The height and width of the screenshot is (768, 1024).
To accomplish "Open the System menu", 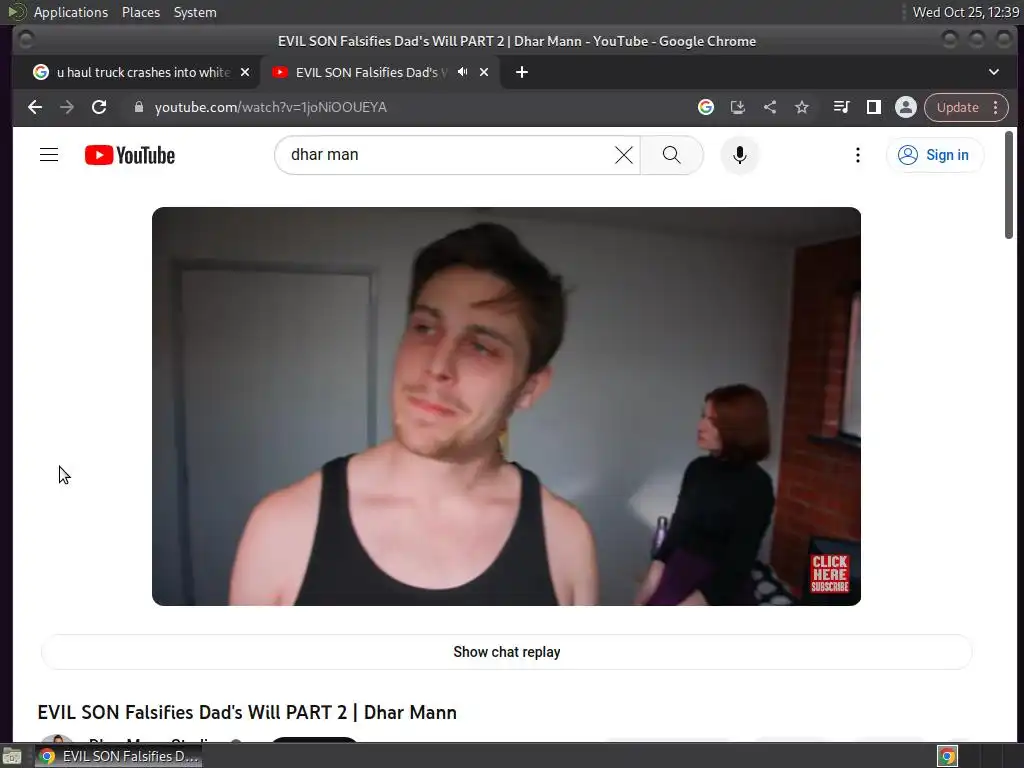I will pos(195,12).
